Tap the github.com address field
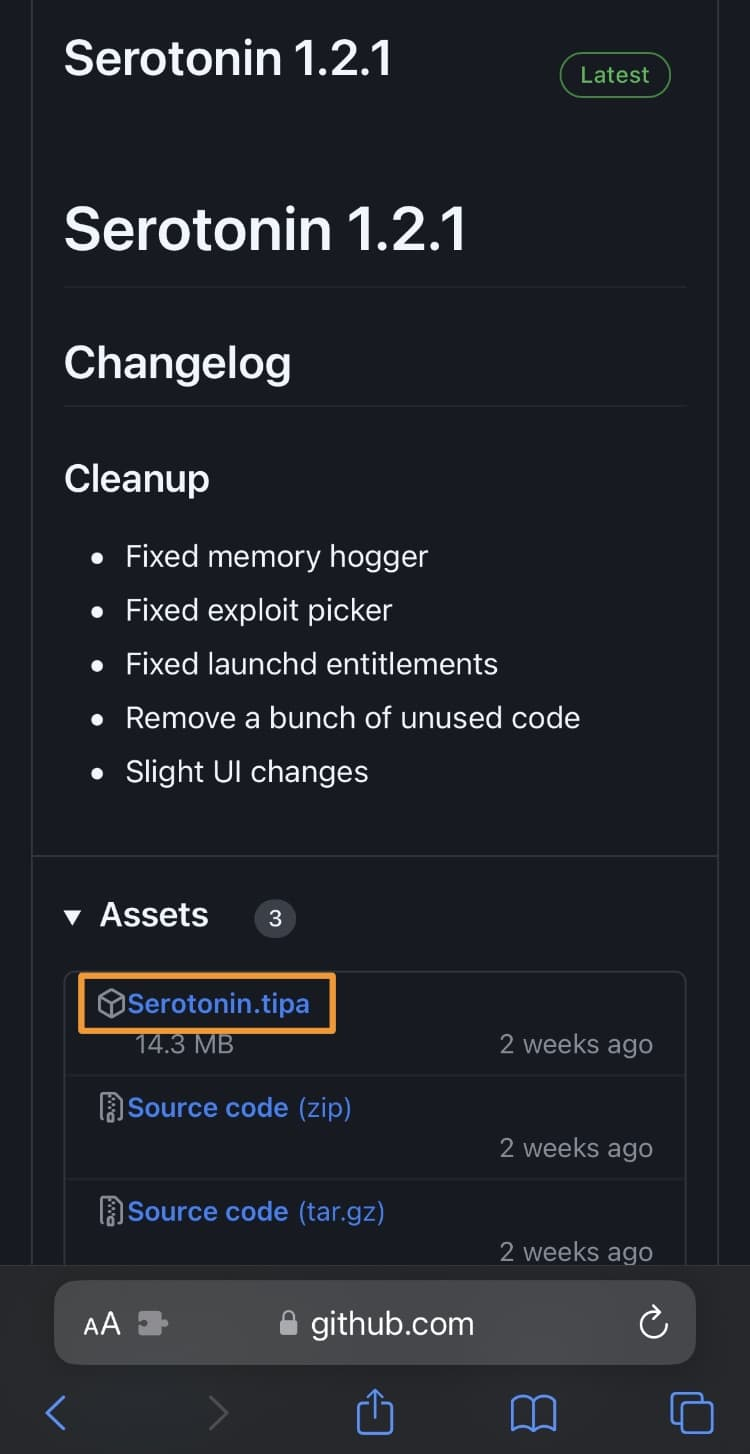Screen dimensions: 750x1454 pyautogui.click(x=375, y=1323)
